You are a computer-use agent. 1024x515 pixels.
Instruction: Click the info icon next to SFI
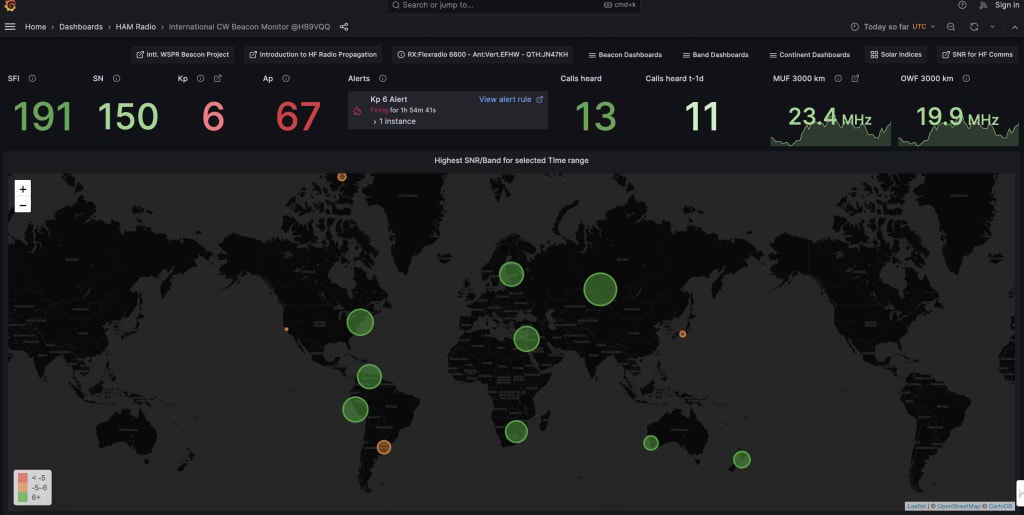tap(32, 78)
